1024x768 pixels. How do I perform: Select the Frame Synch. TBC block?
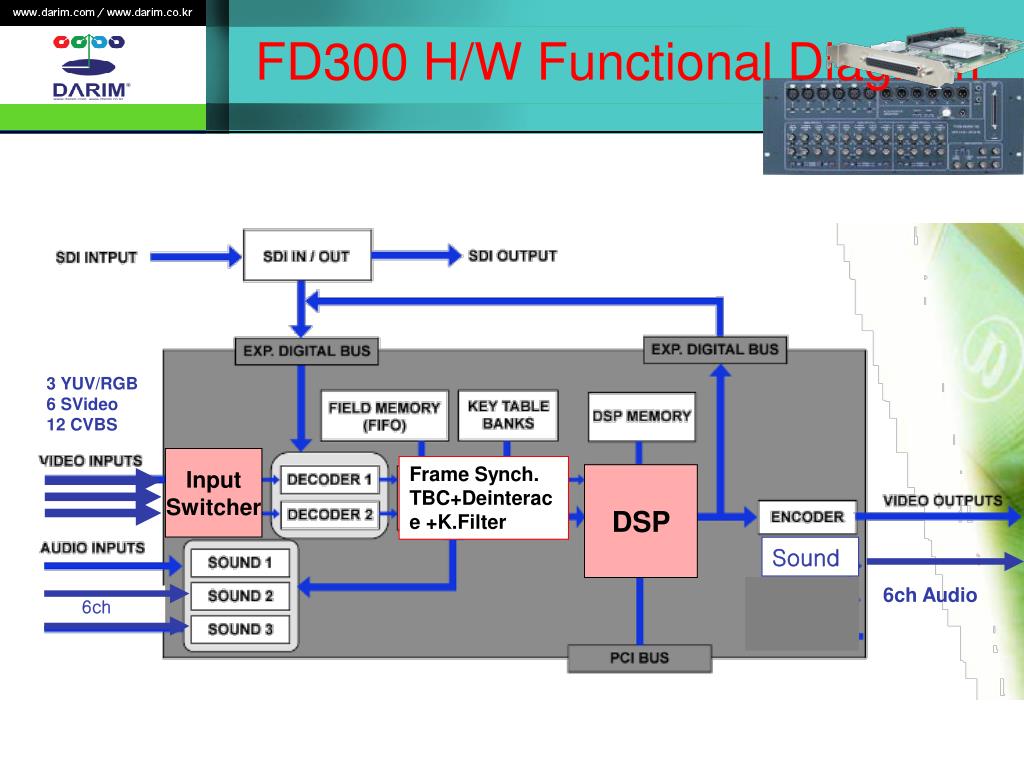pos(483,498)
